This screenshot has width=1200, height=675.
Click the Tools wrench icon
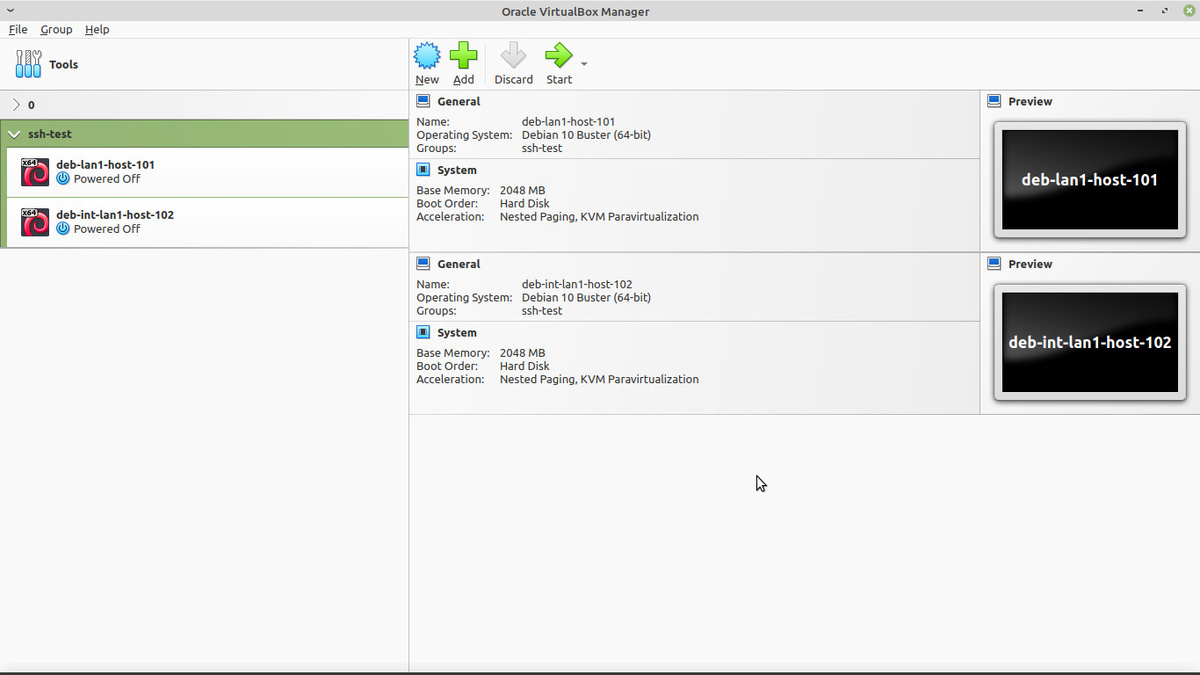coord(28,64)
